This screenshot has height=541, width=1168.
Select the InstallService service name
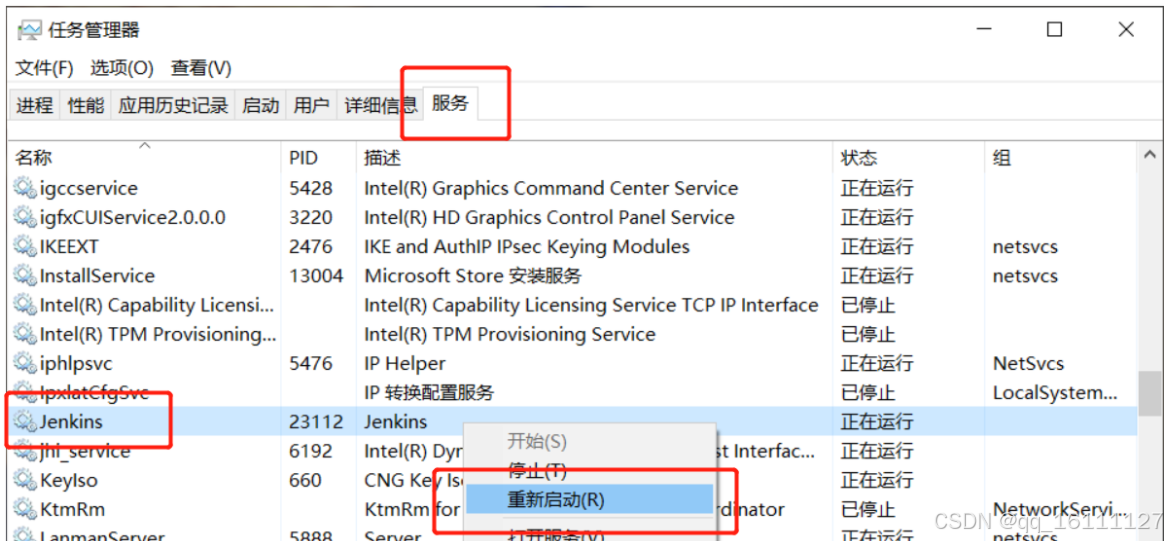point(97,276)
